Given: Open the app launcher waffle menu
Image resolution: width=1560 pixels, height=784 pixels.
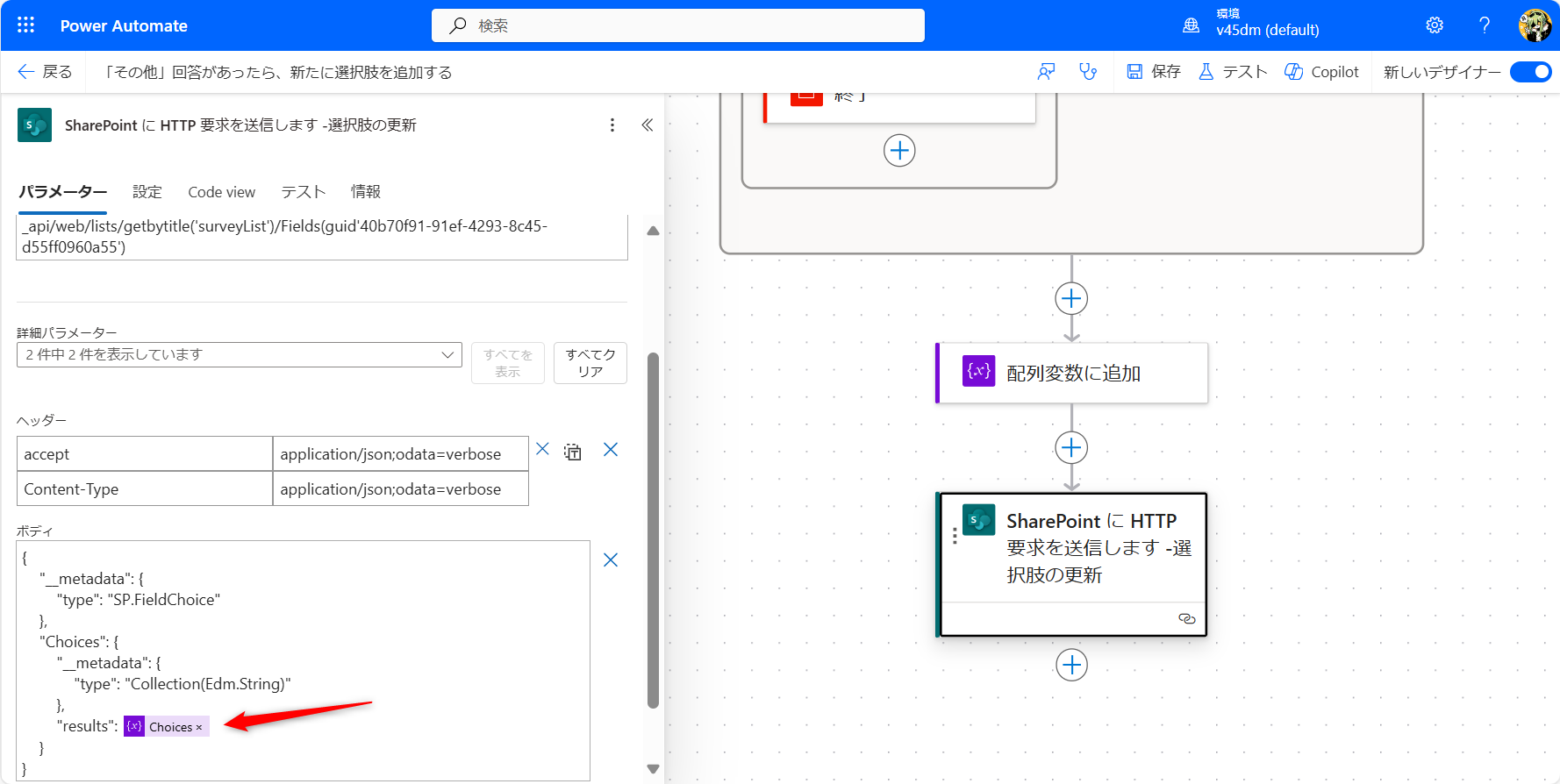Looking at the screenshot, I should point(26,25).
